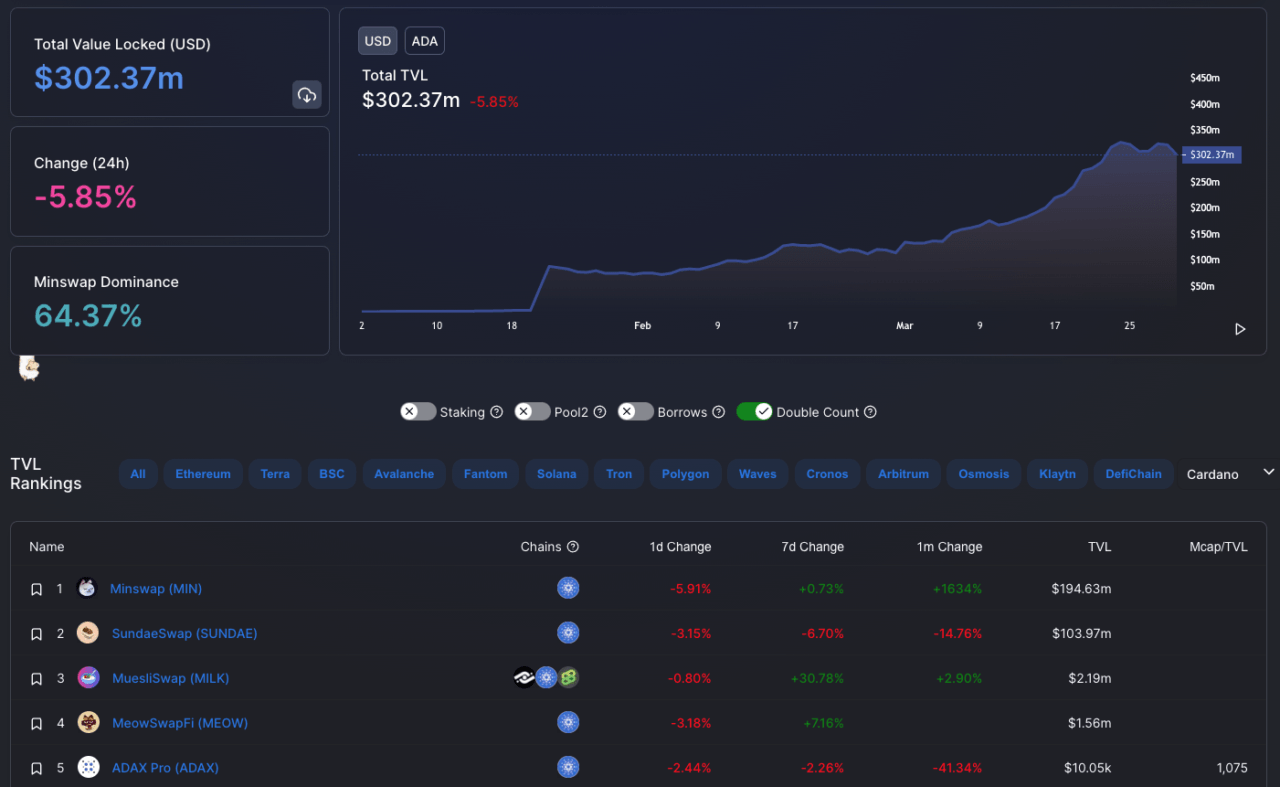This screenshot has width=1280, height=787.
Task: Click the Cardano chain icon in MeowSwapFi row
Action: 568,722
